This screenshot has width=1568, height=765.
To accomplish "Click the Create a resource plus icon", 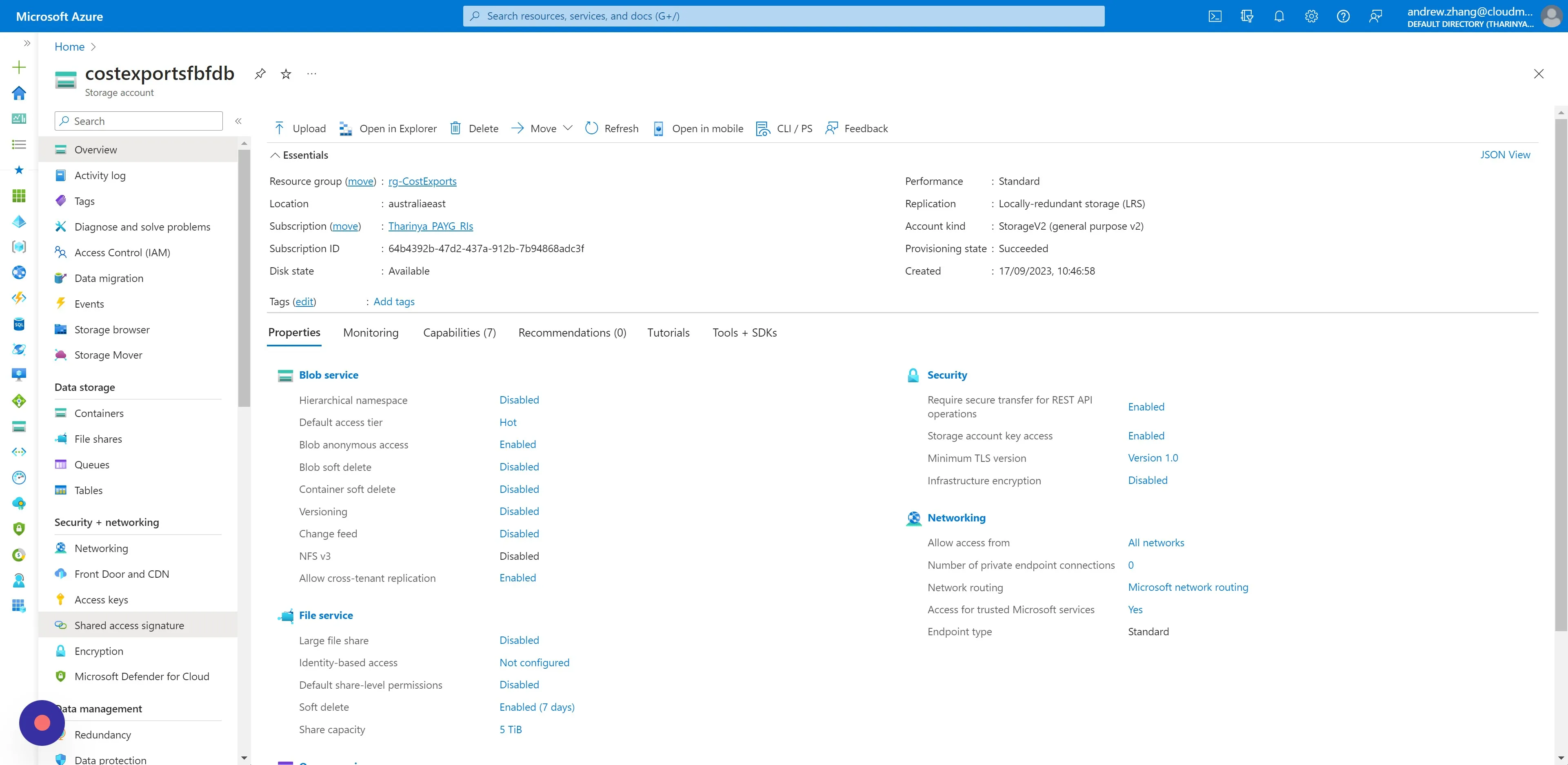I will pyautogui.click(x=19, y=67).
